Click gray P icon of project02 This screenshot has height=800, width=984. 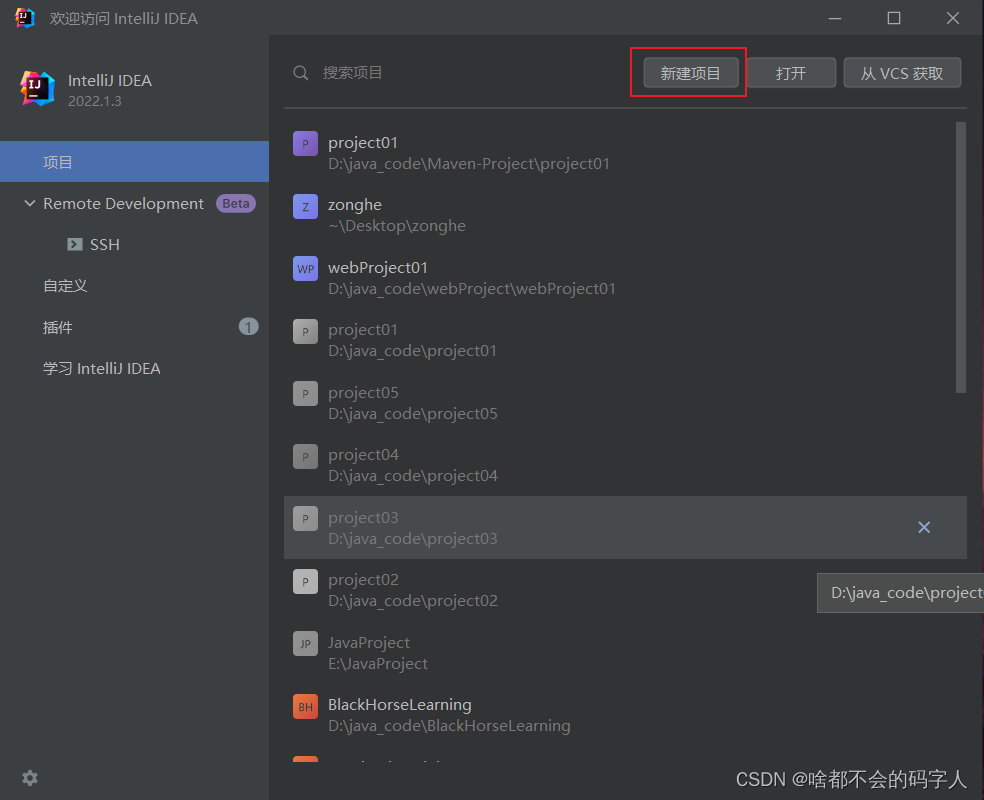(305, 581)
